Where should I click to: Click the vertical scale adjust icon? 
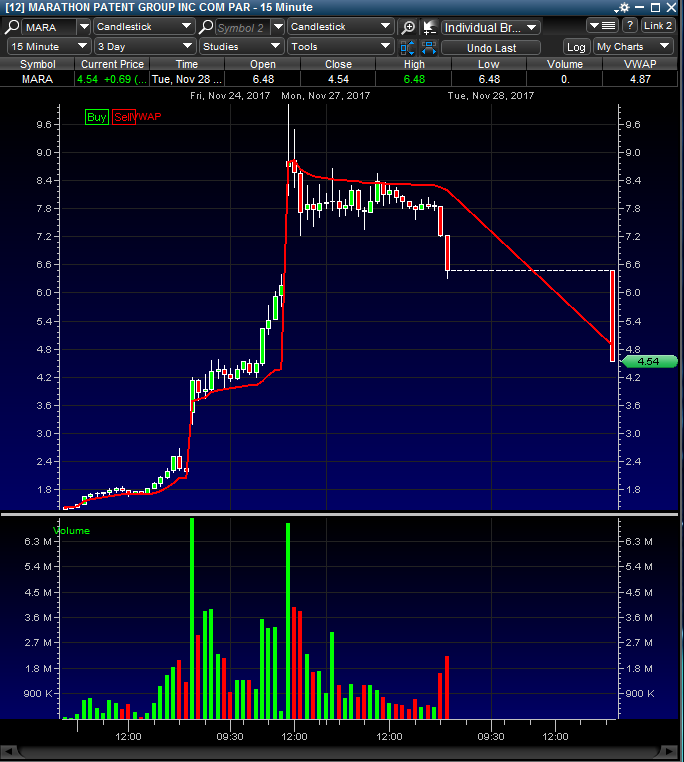point(407,48)
